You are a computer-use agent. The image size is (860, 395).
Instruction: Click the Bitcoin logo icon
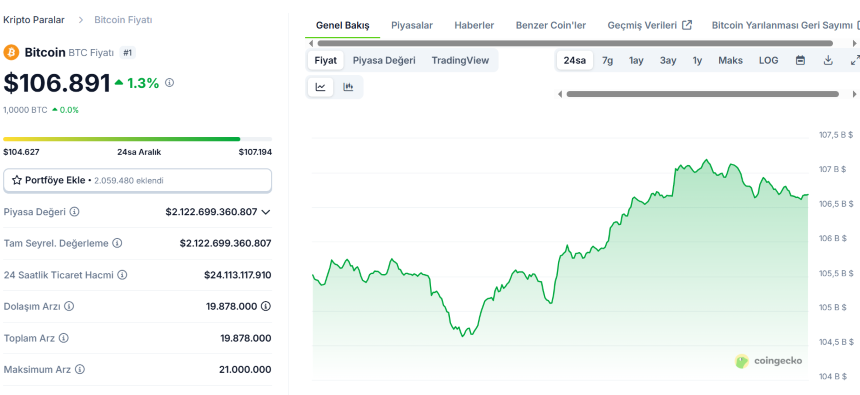(11, 53)
